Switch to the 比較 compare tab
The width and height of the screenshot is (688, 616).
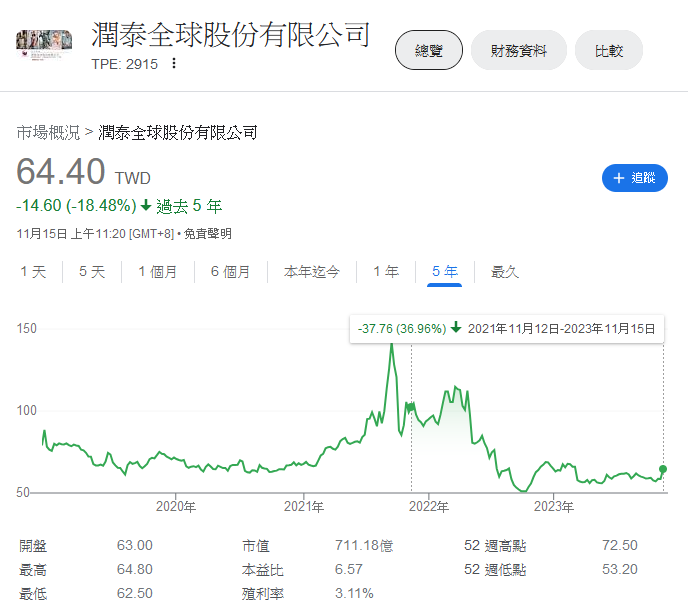pyautogui.click(x=608, y=50)
